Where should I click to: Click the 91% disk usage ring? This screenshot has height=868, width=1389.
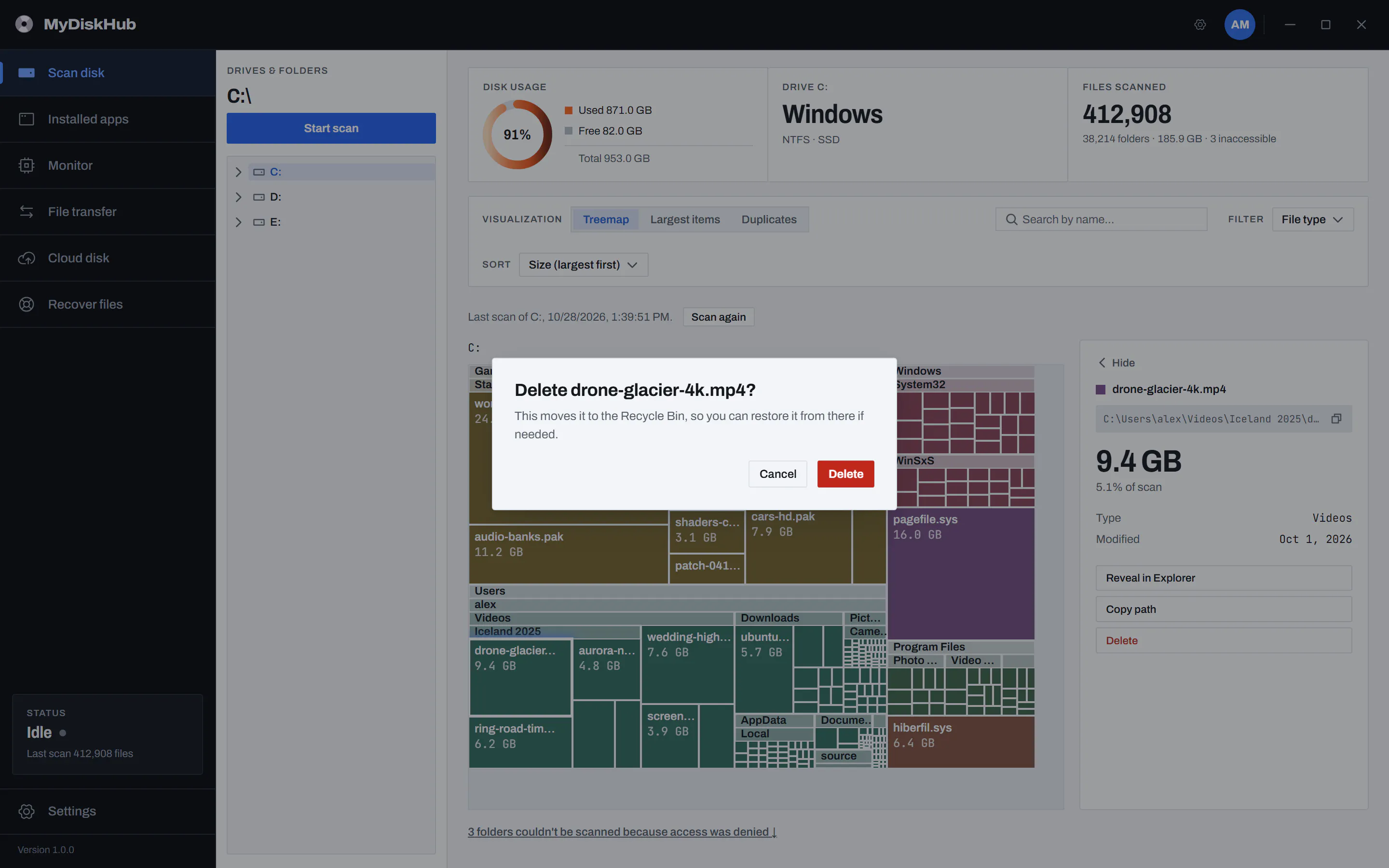point(517,135)
